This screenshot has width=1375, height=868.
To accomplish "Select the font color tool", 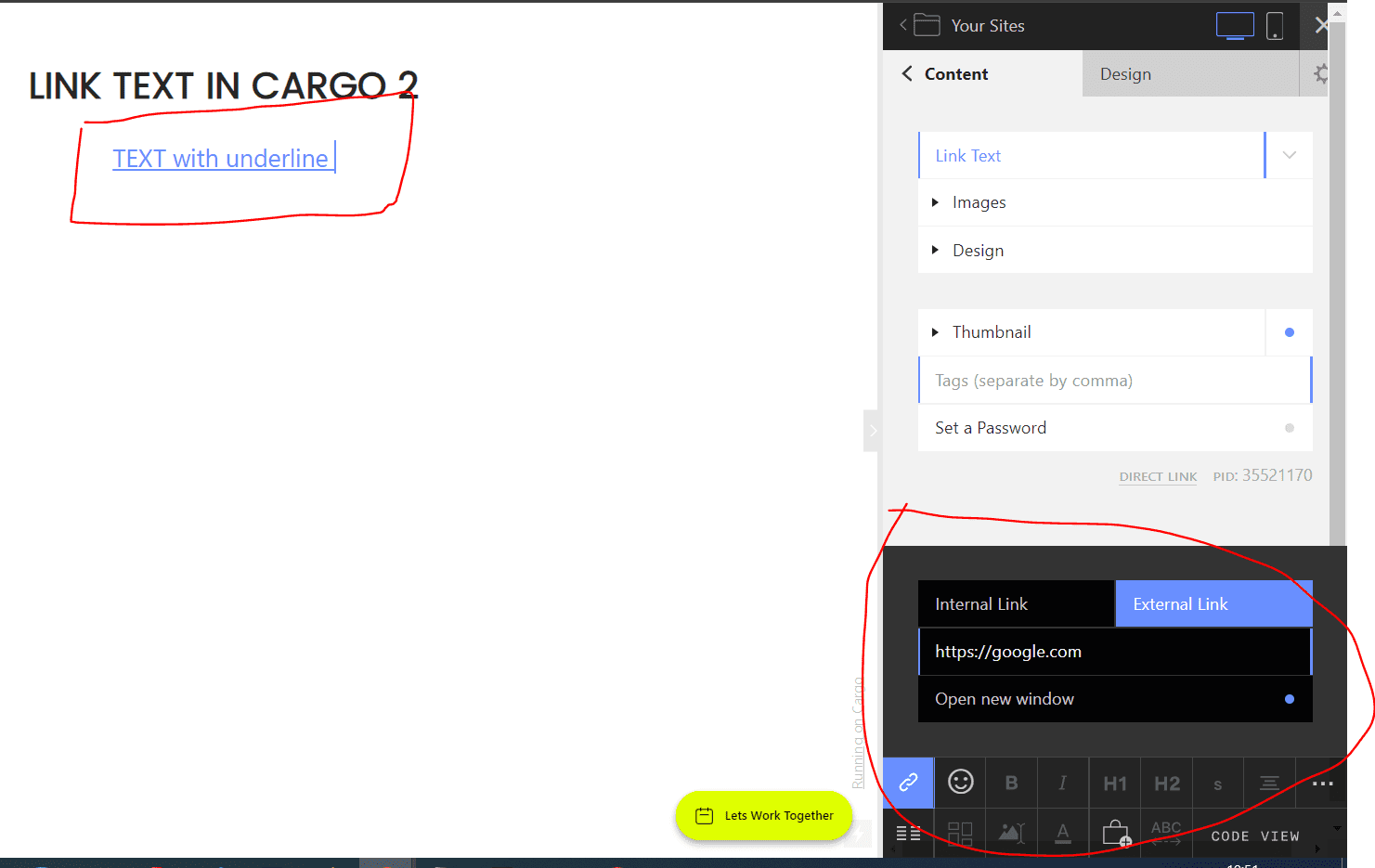I will 1063,833.
